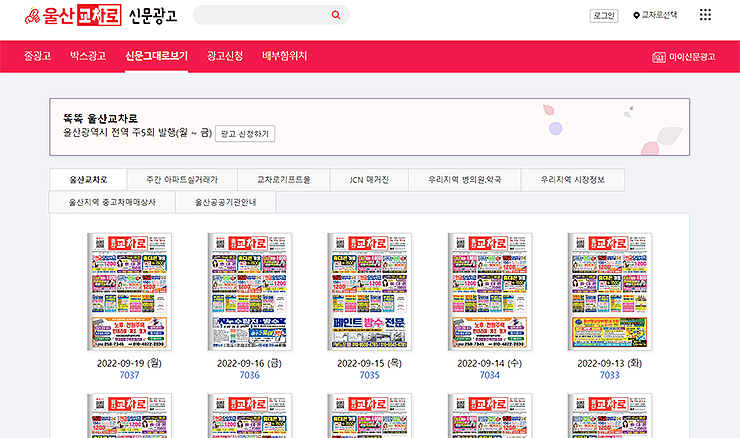Open the 배부함위치 menu
The height and width of the screenshot is (438, 740).
click(x=285, y=56)
